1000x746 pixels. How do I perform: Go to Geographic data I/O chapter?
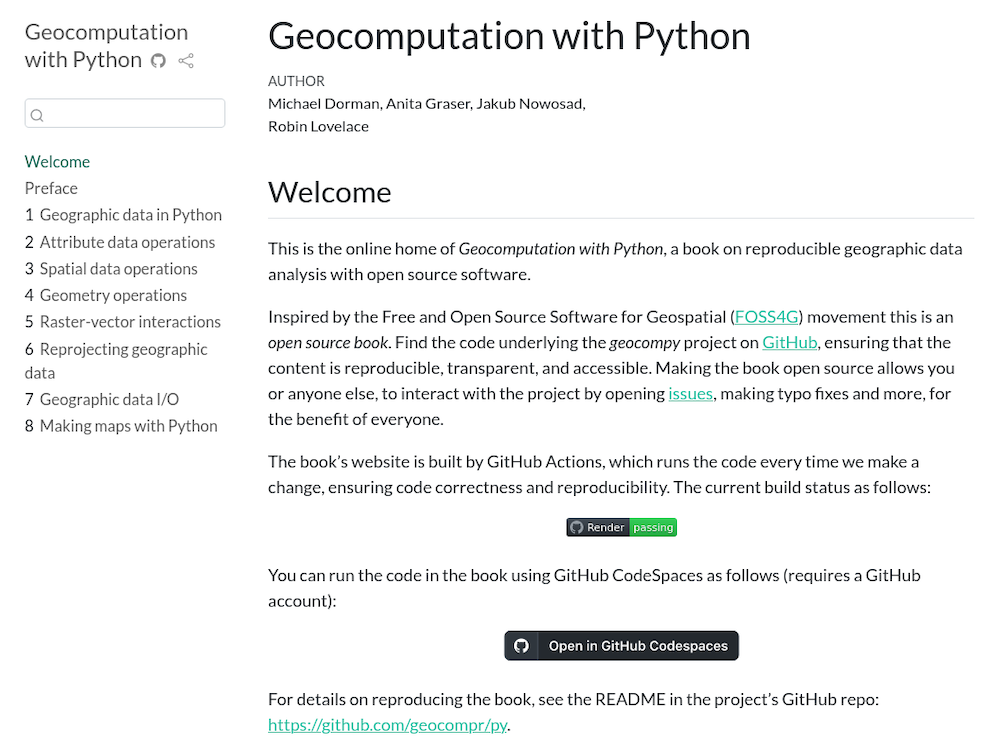(x=102, y=399)
